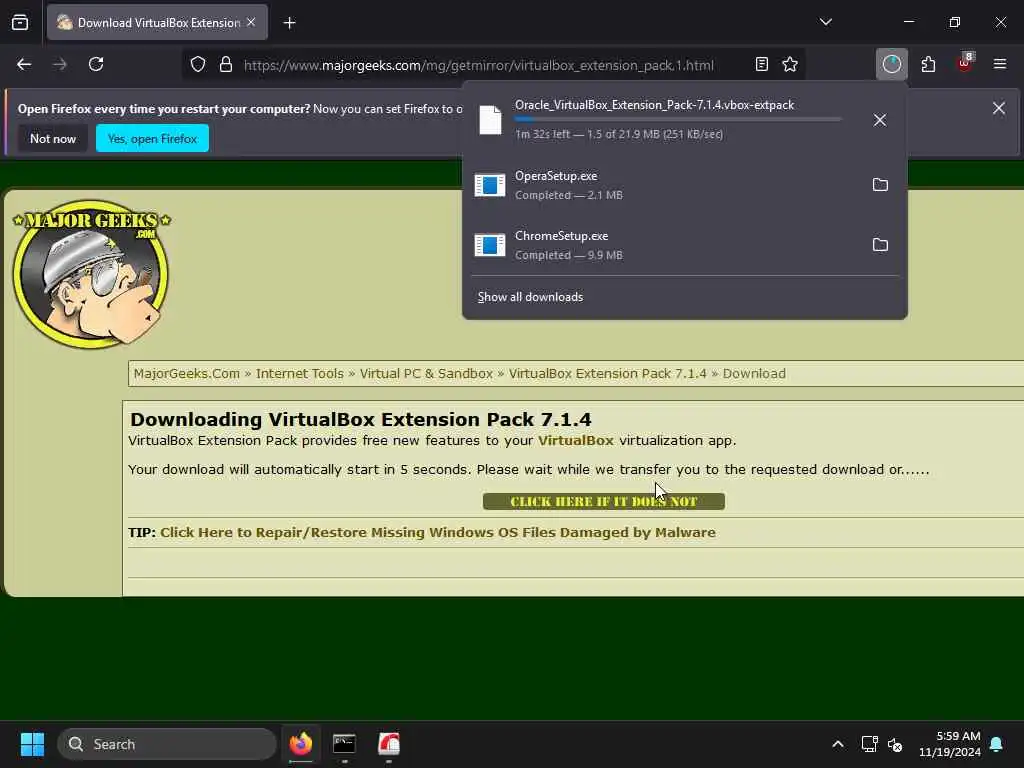Click the uBlock Origin extension icon

[x=965, y=63]
